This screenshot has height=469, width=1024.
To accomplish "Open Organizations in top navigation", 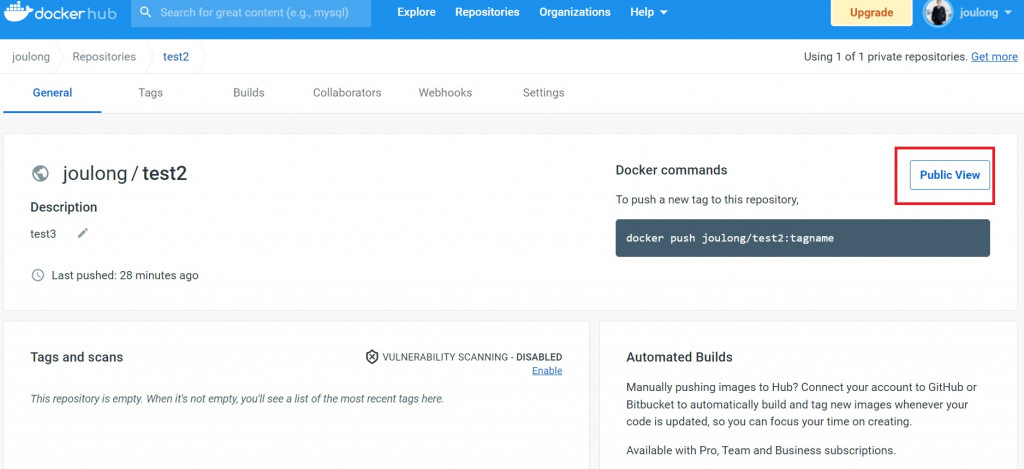I will coord(575,12).
